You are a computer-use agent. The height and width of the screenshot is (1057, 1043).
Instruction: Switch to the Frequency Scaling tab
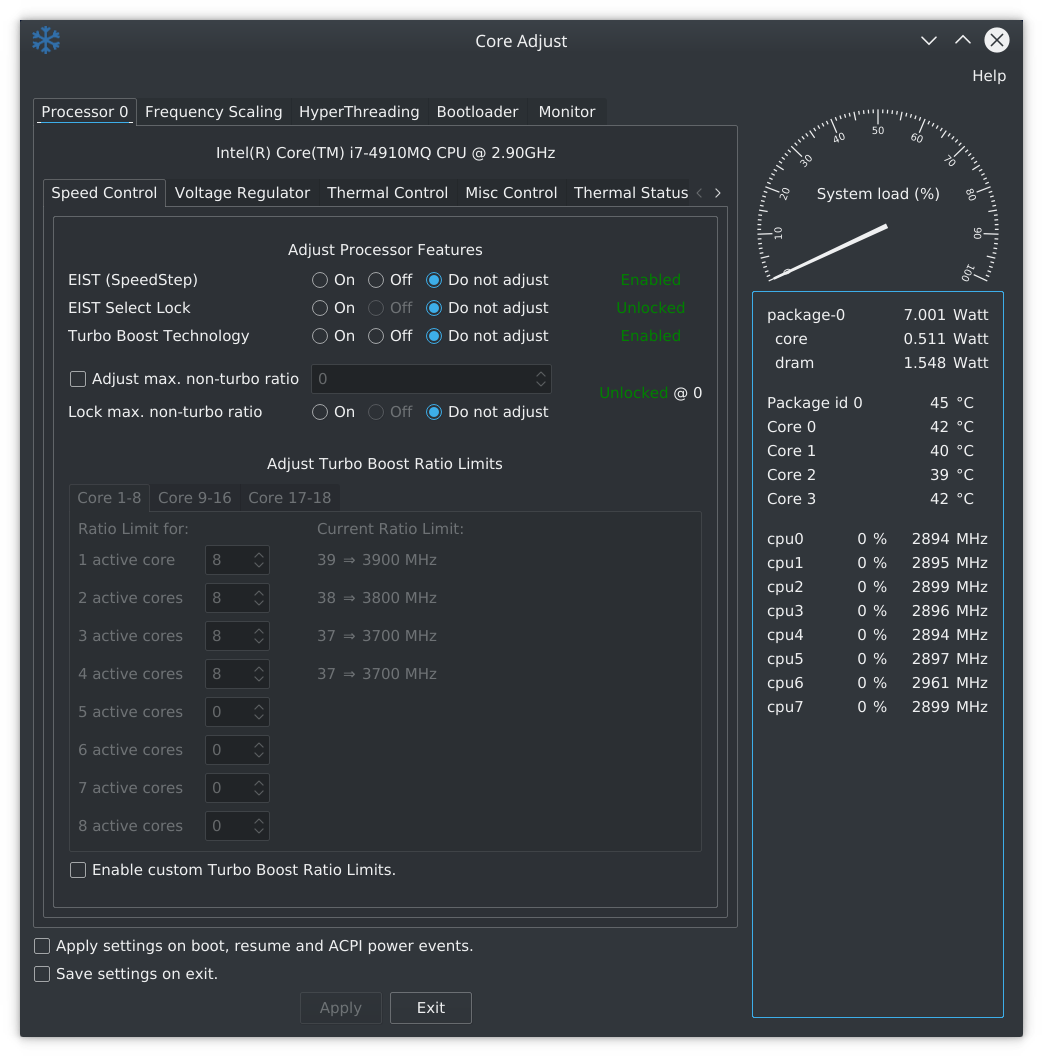[x=213, y=112]
